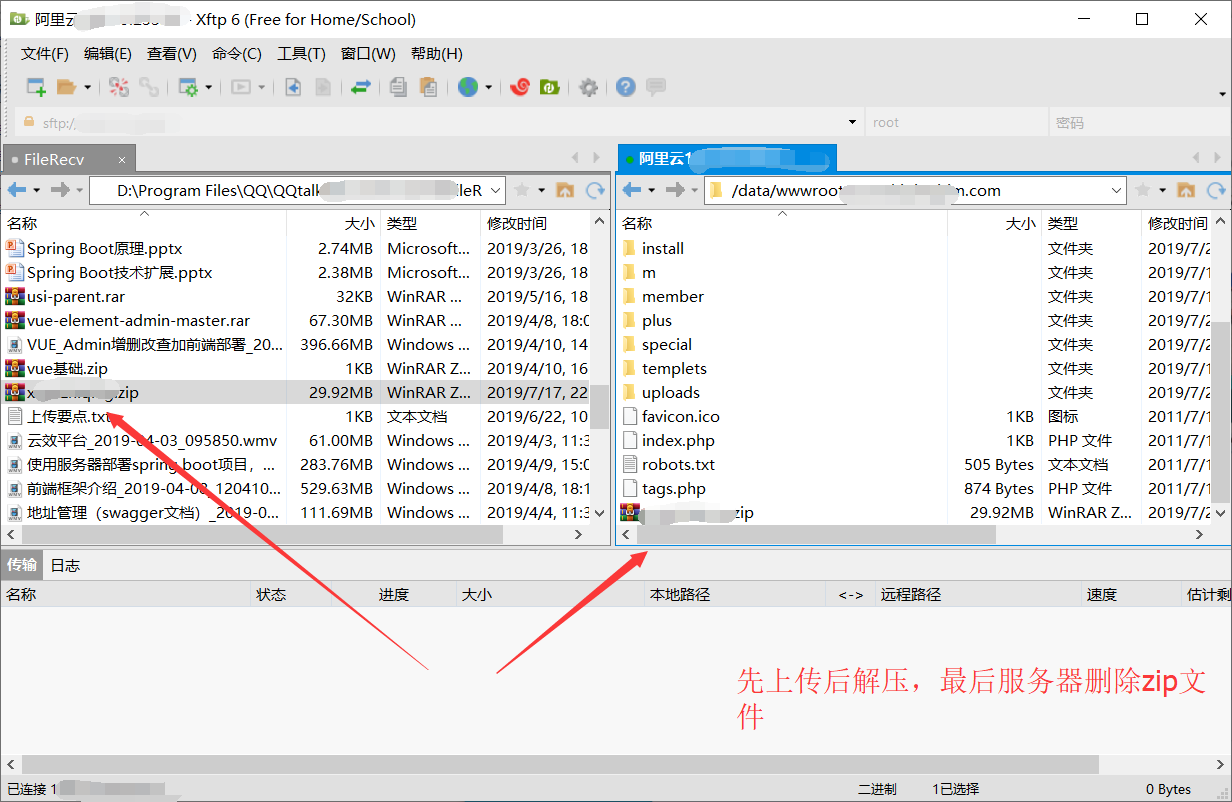Image resolution: width=1232 pixels, height=802 pixels.
Task: Go to the local parent folder
Action: [x=565, y=190]
